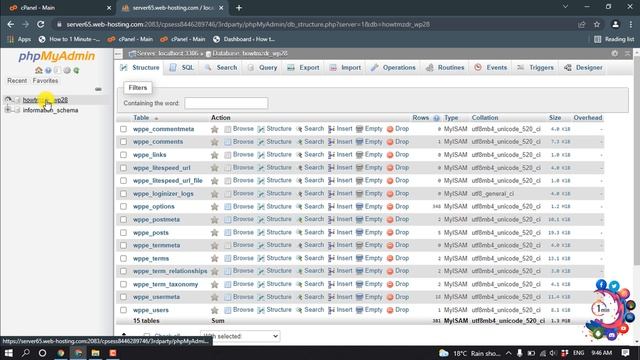
Task: Open a new browser tab
Action: point(239,8)
